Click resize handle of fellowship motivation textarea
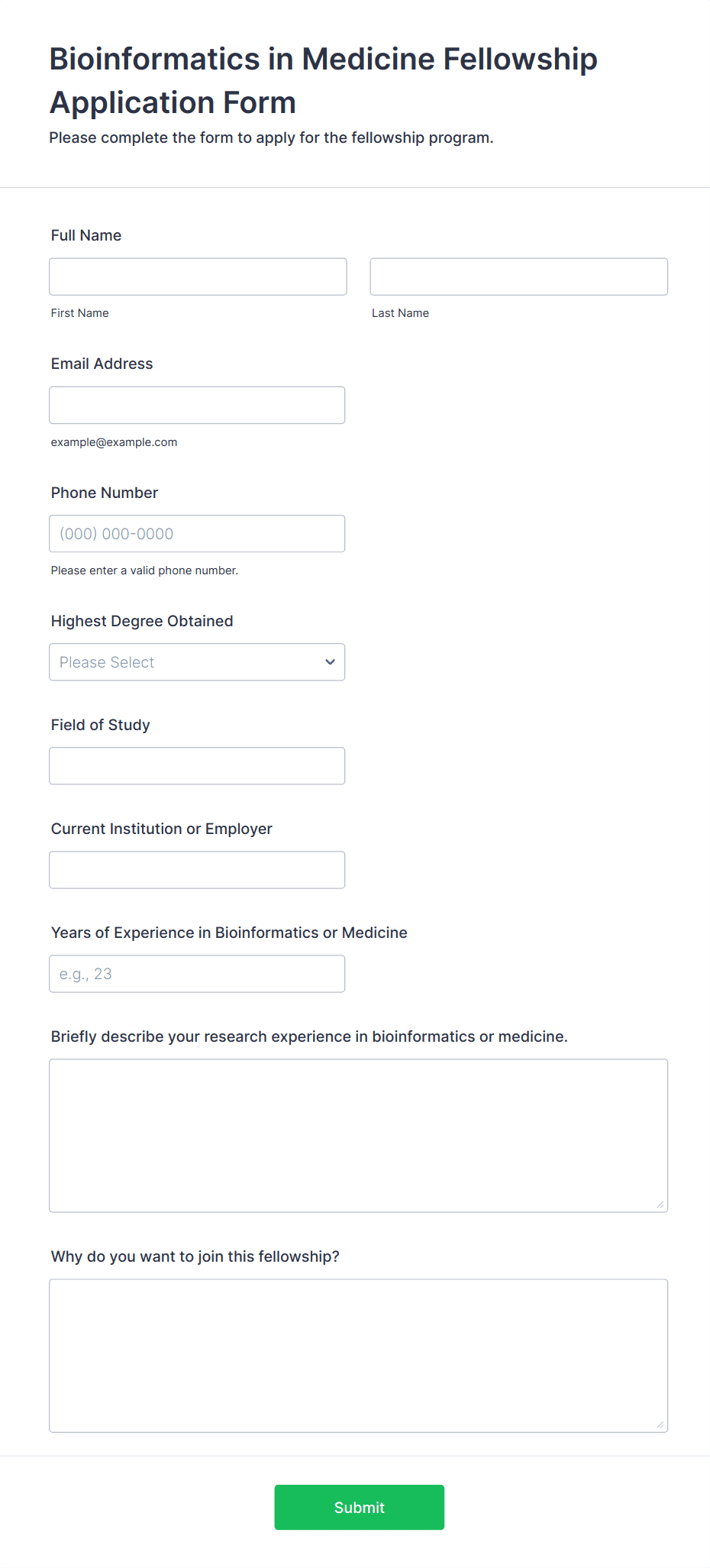The image size is (710, 1568). click(660, 1424)
